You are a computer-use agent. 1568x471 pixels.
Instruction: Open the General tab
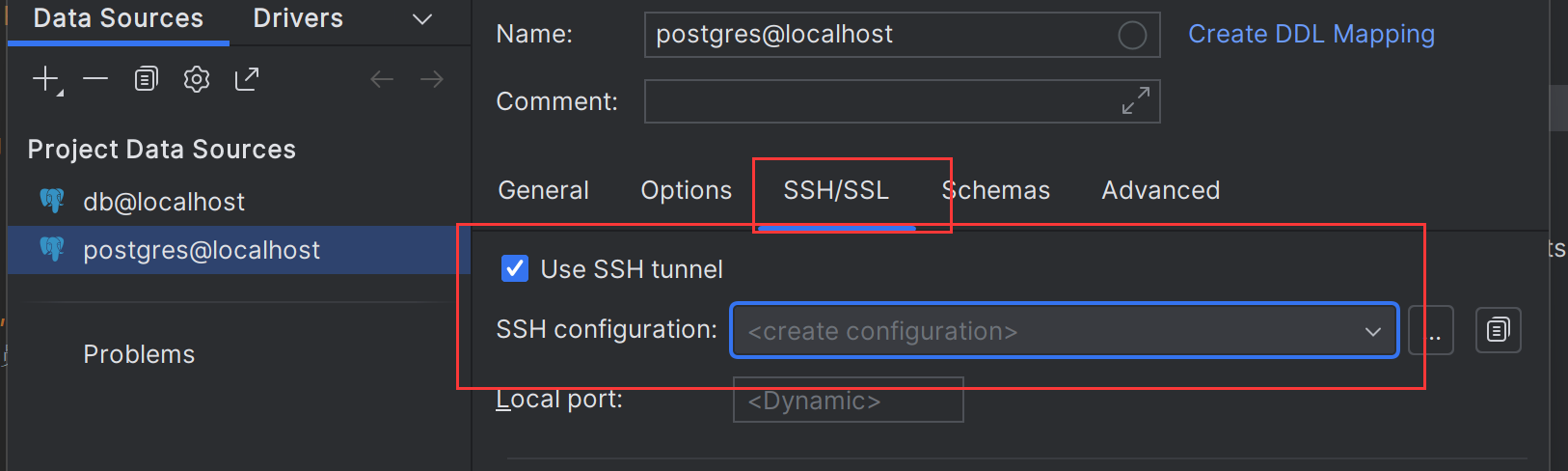pos(543,190)
